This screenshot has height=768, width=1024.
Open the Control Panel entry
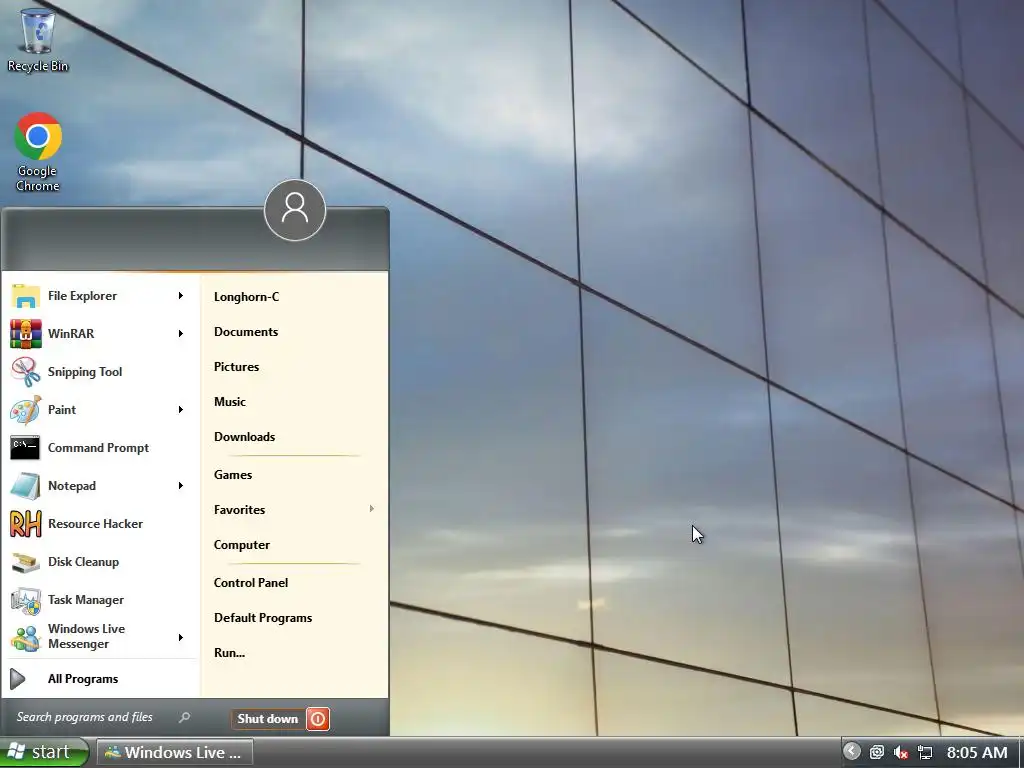coord(251,583)
